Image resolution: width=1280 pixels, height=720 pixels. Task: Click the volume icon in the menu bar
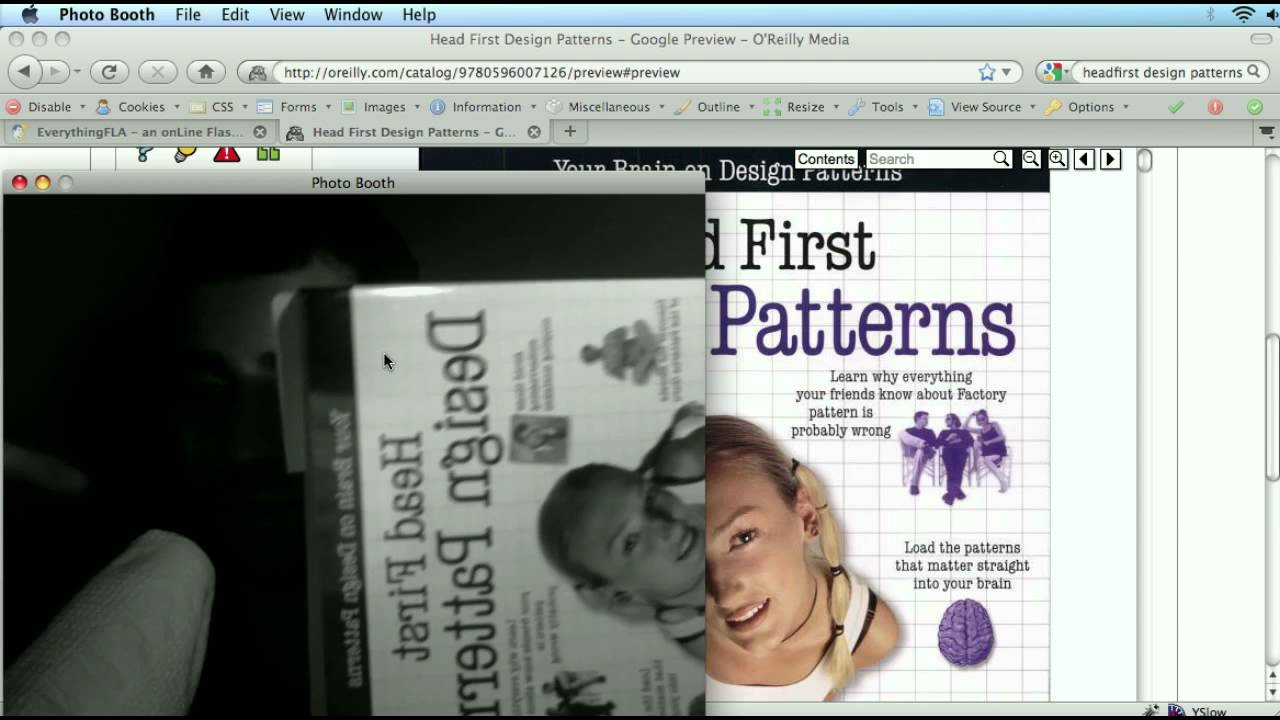tap(1272, 14)
